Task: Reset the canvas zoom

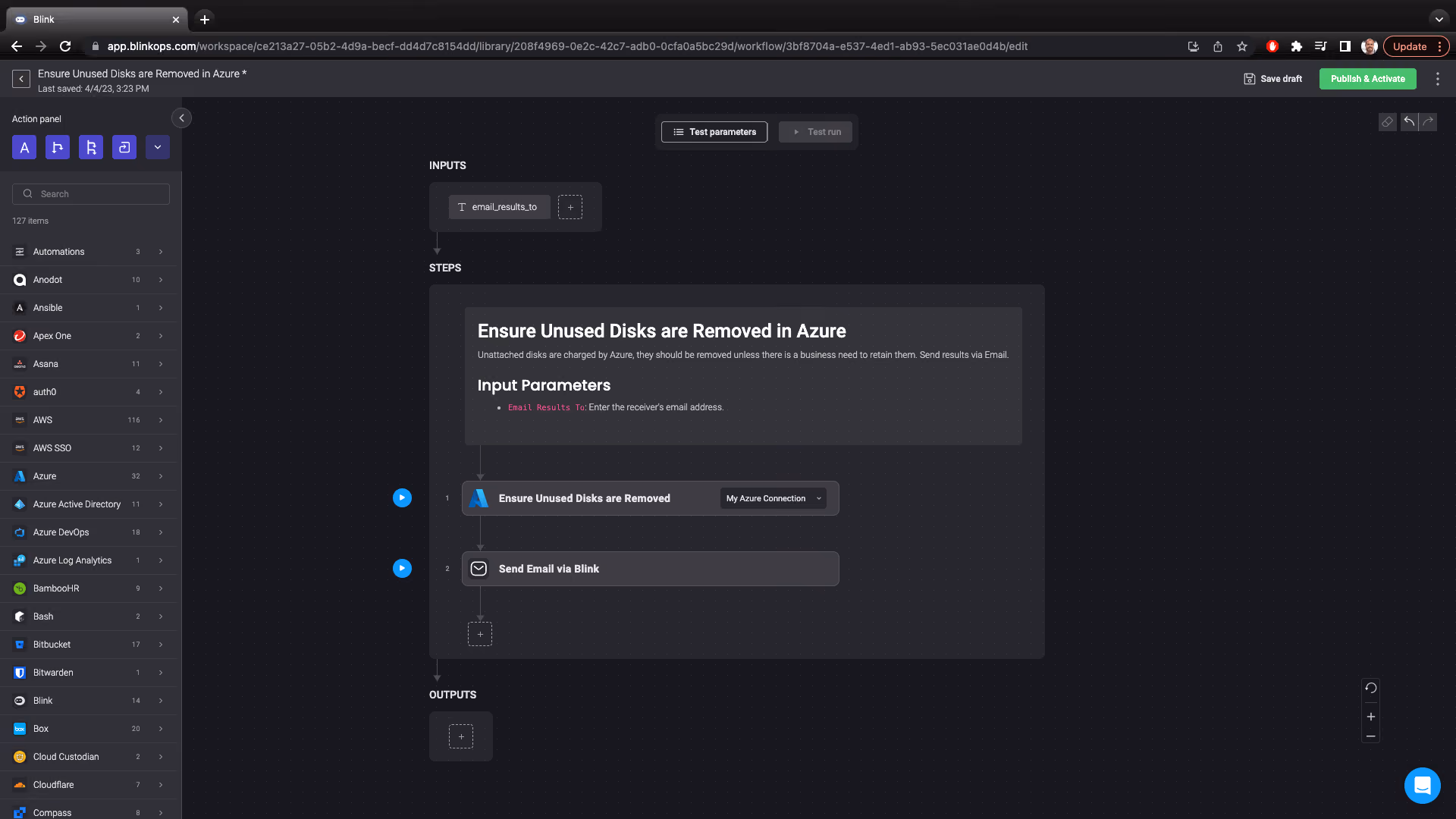Action: tap(1370, 689)
